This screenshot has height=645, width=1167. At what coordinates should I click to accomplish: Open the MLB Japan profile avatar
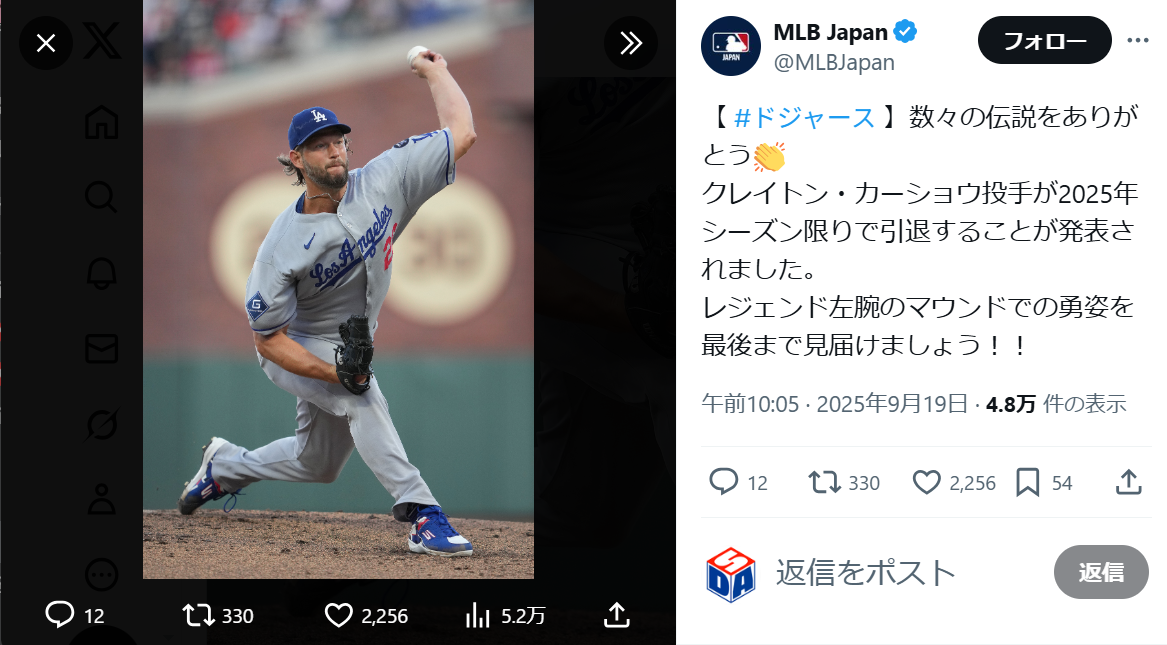point(730,46)
